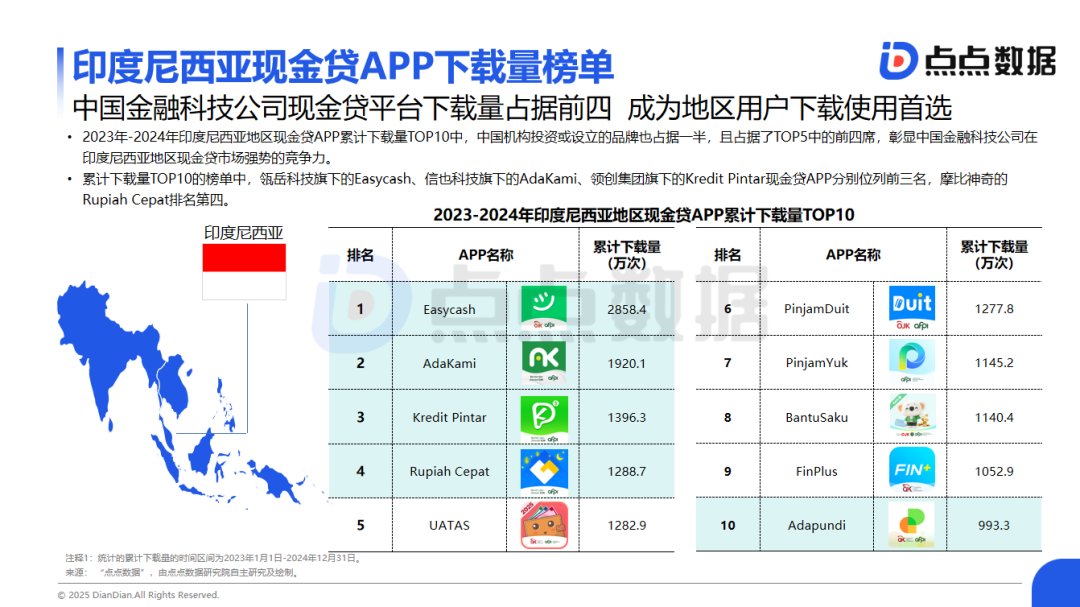Click the PinjamDuit app icon
The height and width of the screenshot is (607, 1080).
[911, 308]
